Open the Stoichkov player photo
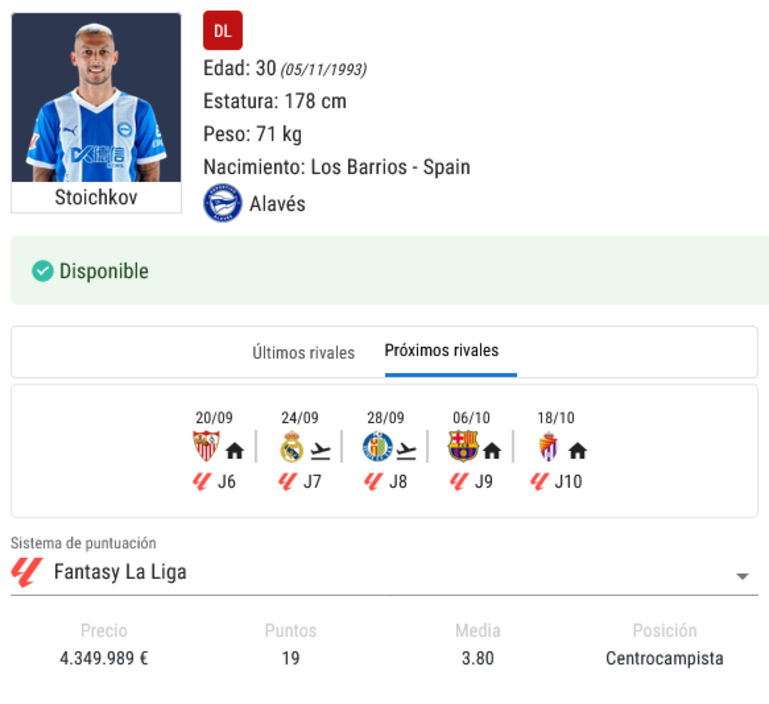This screenshot has width=769, height=704. click(x=96, y=97)
